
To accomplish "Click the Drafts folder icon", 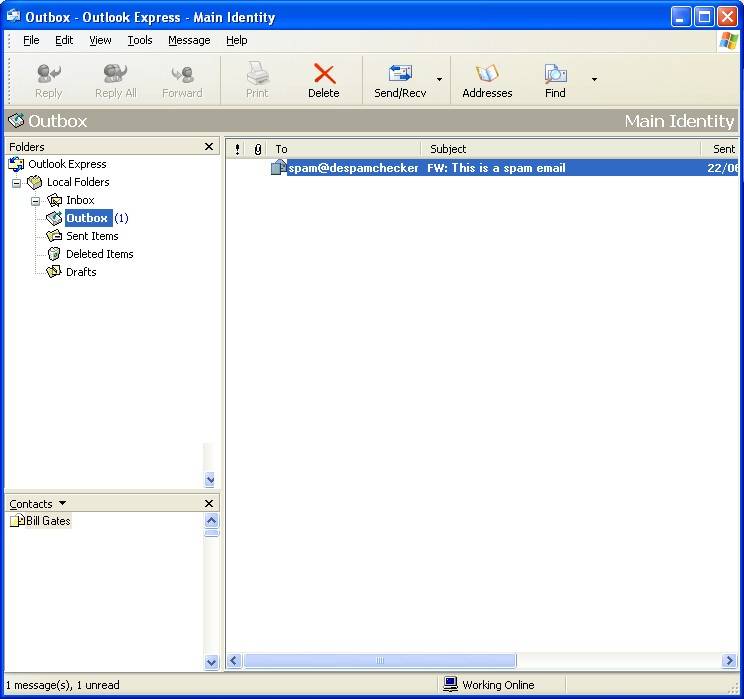I will (x=54, y=272).
